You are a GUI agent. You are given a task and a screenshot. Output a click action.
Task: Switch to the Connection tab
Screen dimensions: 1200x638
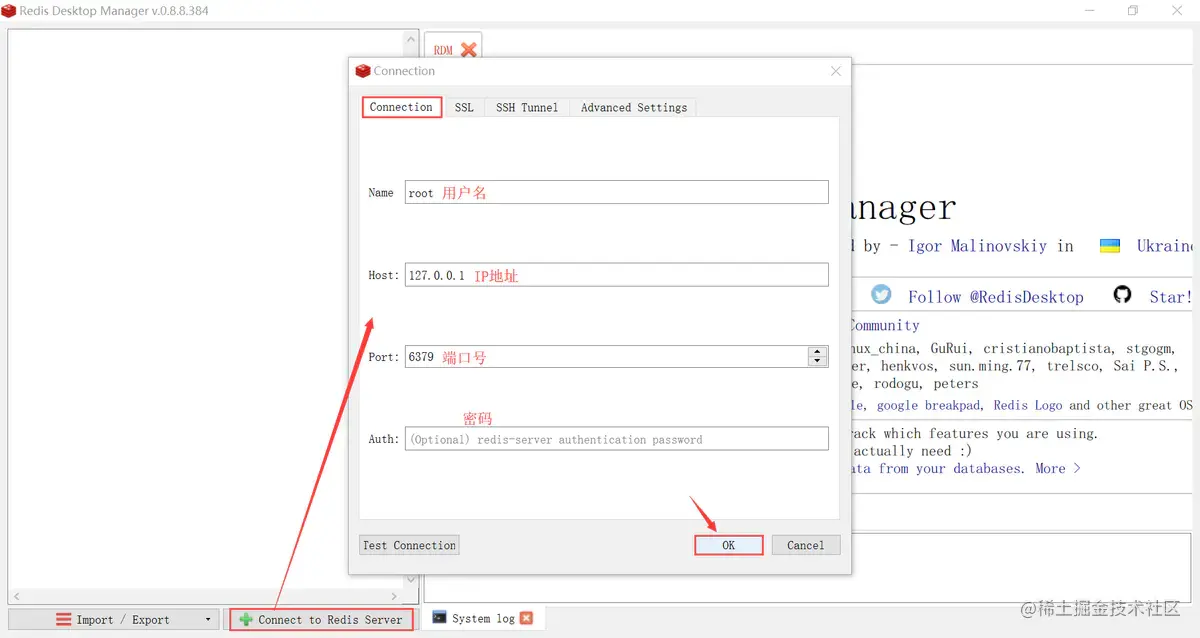click(x=401, y=107)
